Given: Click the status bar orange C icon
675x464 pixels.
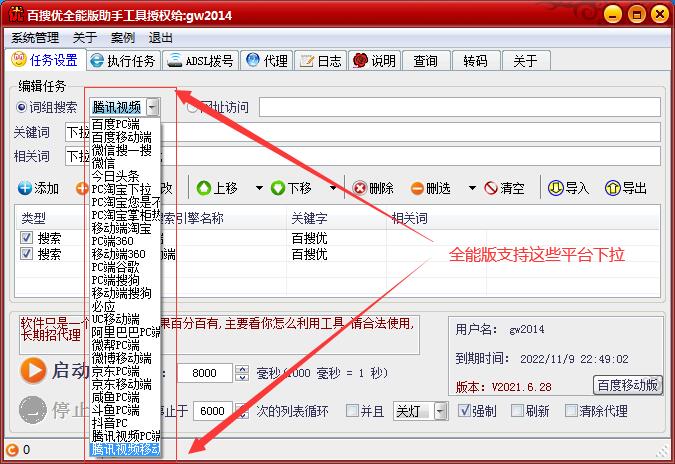Looking at the screenshot, I should (12, 450).
